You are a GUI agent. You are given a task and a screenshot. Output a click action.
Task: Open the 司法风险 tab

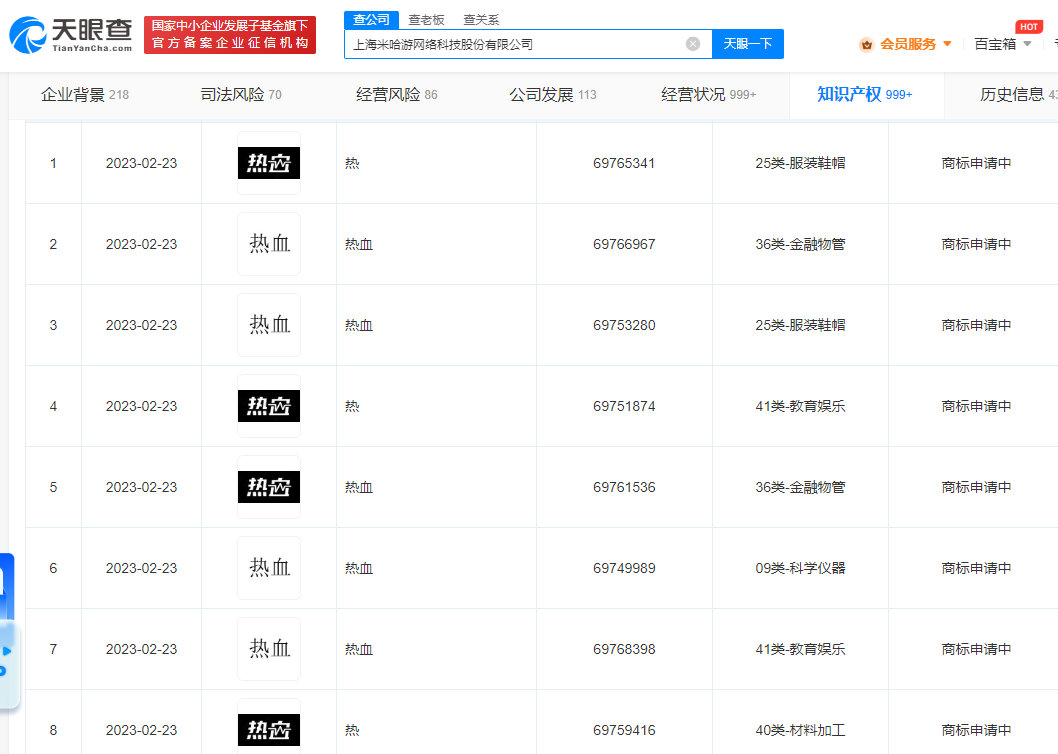pyautogui.click(x=241, y=95)
